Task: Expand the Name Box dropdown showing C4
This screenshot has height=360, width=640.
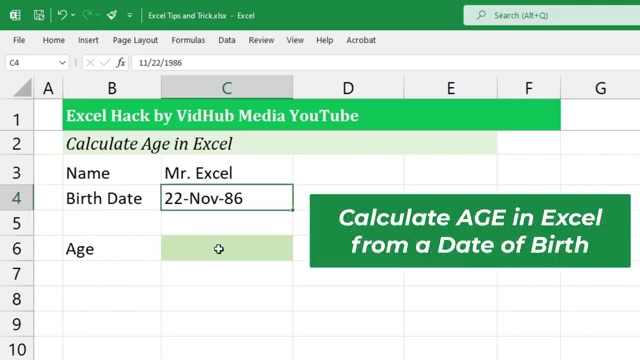Action: pyautogui.click(x=62, y=63)
